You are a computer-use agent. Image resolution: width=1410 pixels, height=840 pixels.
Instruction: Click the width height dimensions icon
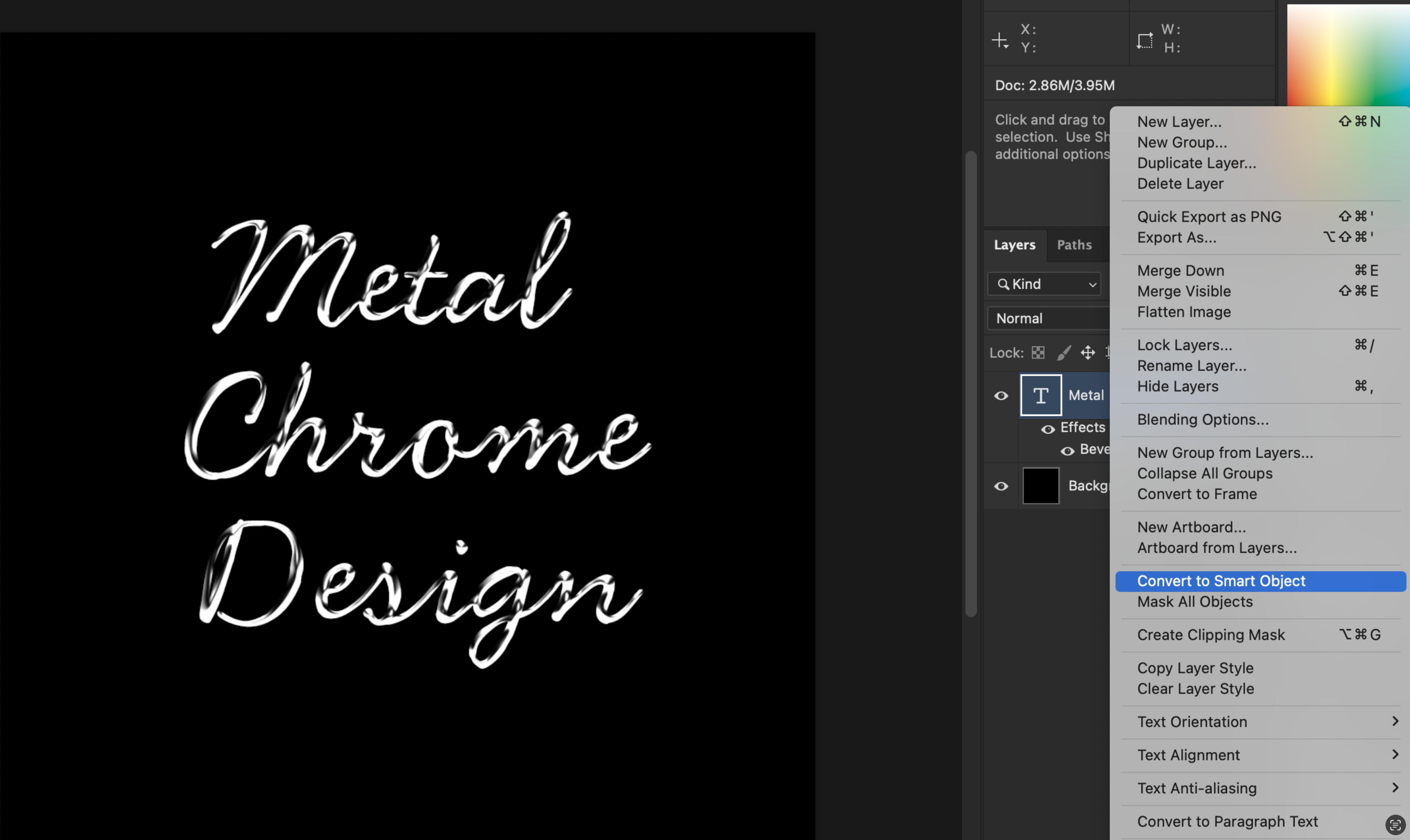tap(1144, 40)
